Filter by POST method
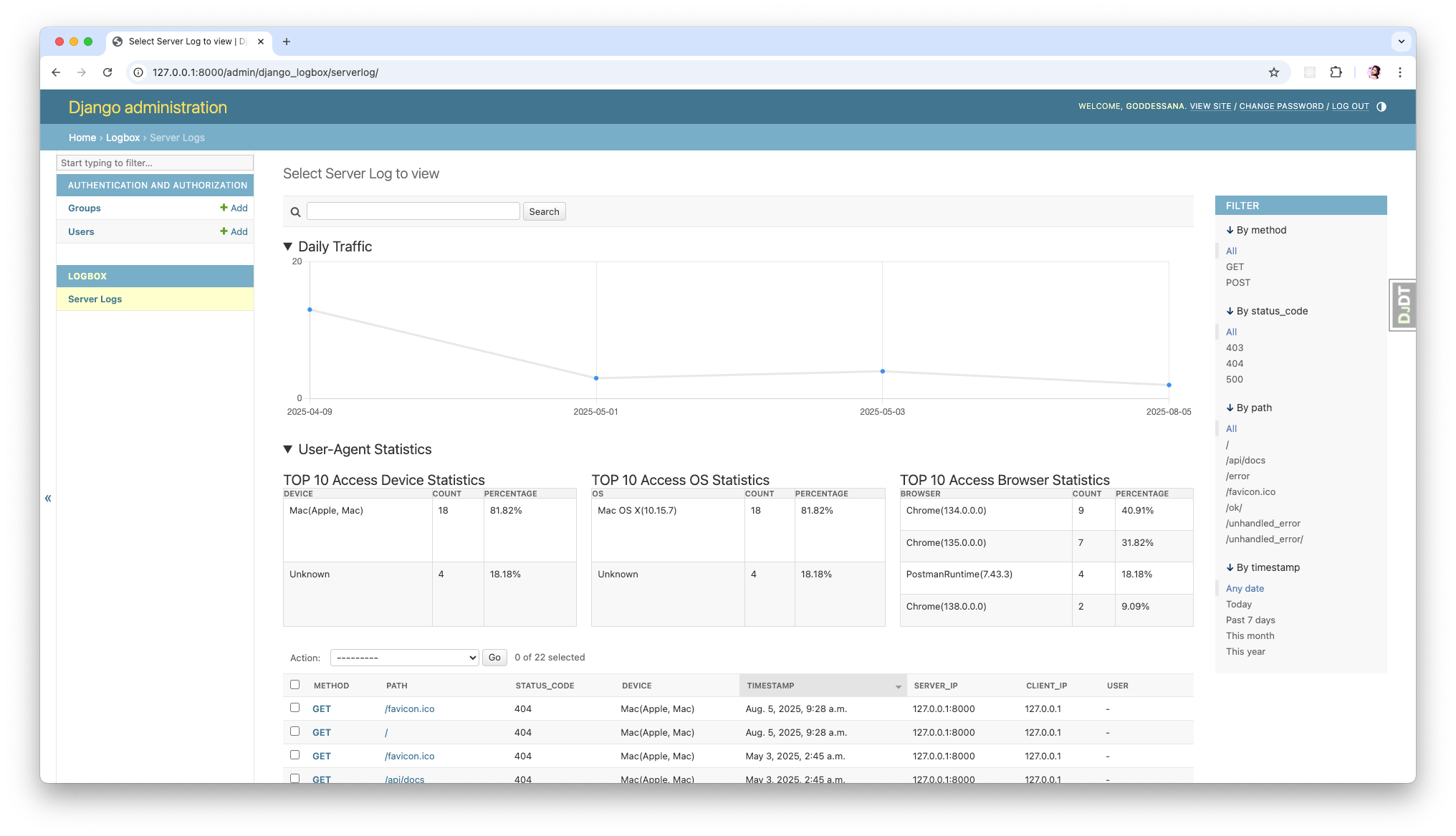Viewport: 1456px width, 836px height. point(1237,283)
